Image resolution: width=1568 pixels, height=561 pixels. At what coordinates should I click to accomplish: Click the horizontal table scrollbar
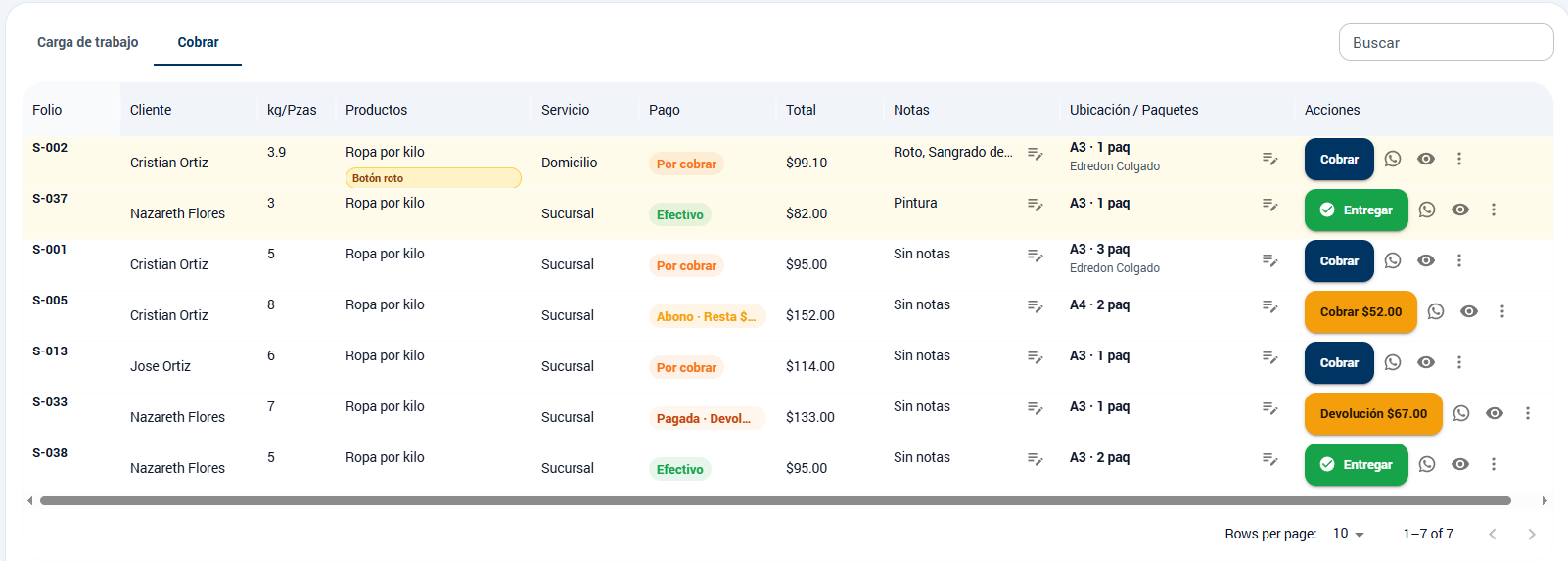point(775,500)
